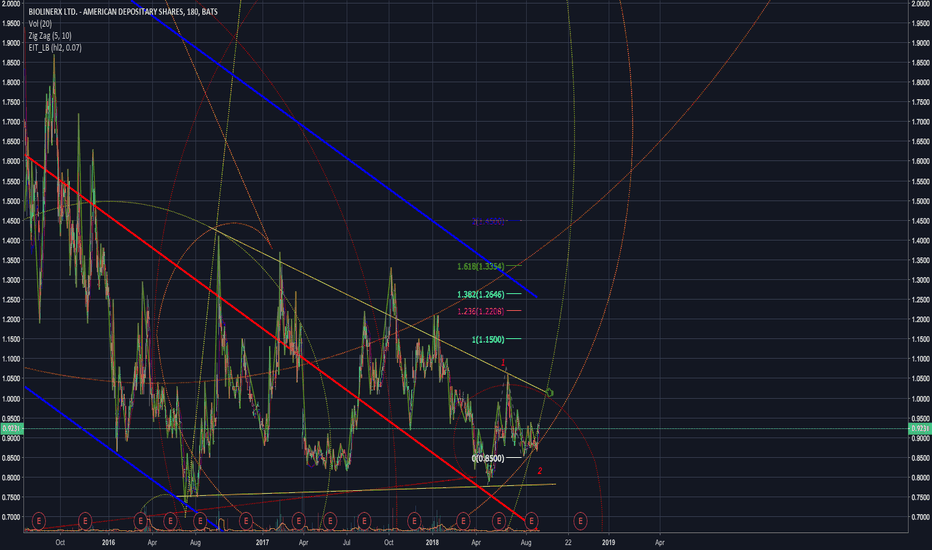Click the Jul label on the time axis
This screenshot has height=550, width=932.
(347, 542)
